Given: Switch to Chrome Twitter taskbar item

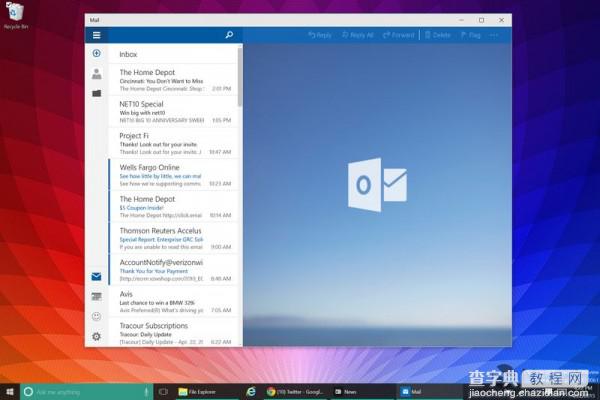Looking at the screenshot, I should tap(296, 392).
